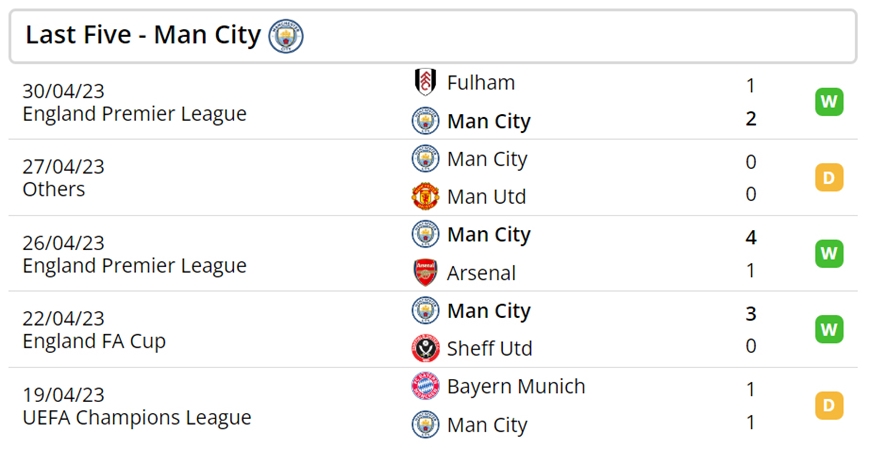Screen dimensions: 870x449
Task: Click the 30/04/23 match date
Action: click(x=63, y=91)
